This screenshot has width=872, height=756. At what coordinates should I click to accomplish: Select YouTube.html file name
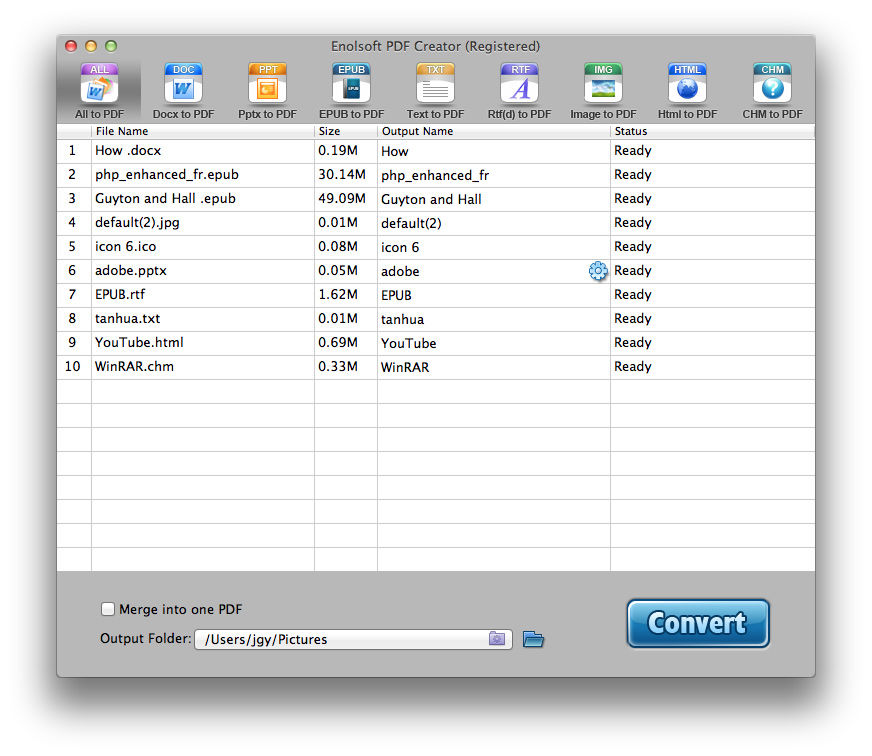tap(139, 342)
